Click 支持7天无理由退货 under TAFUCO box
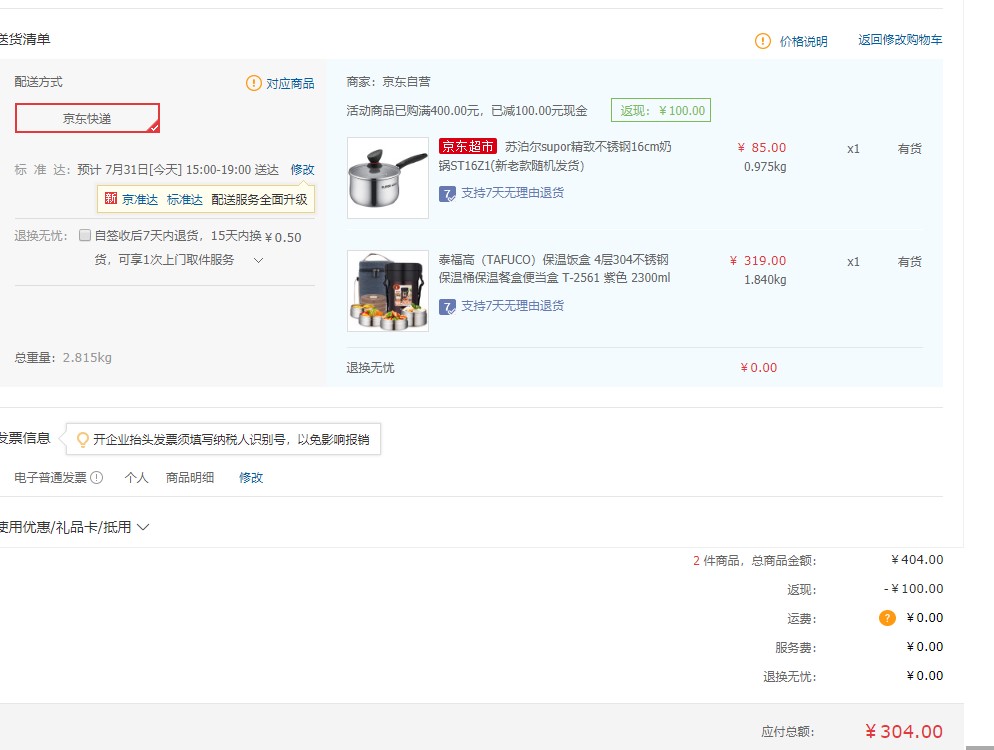Image resolution: width=994 pixels, height=750 pixels. click(512, 305)
